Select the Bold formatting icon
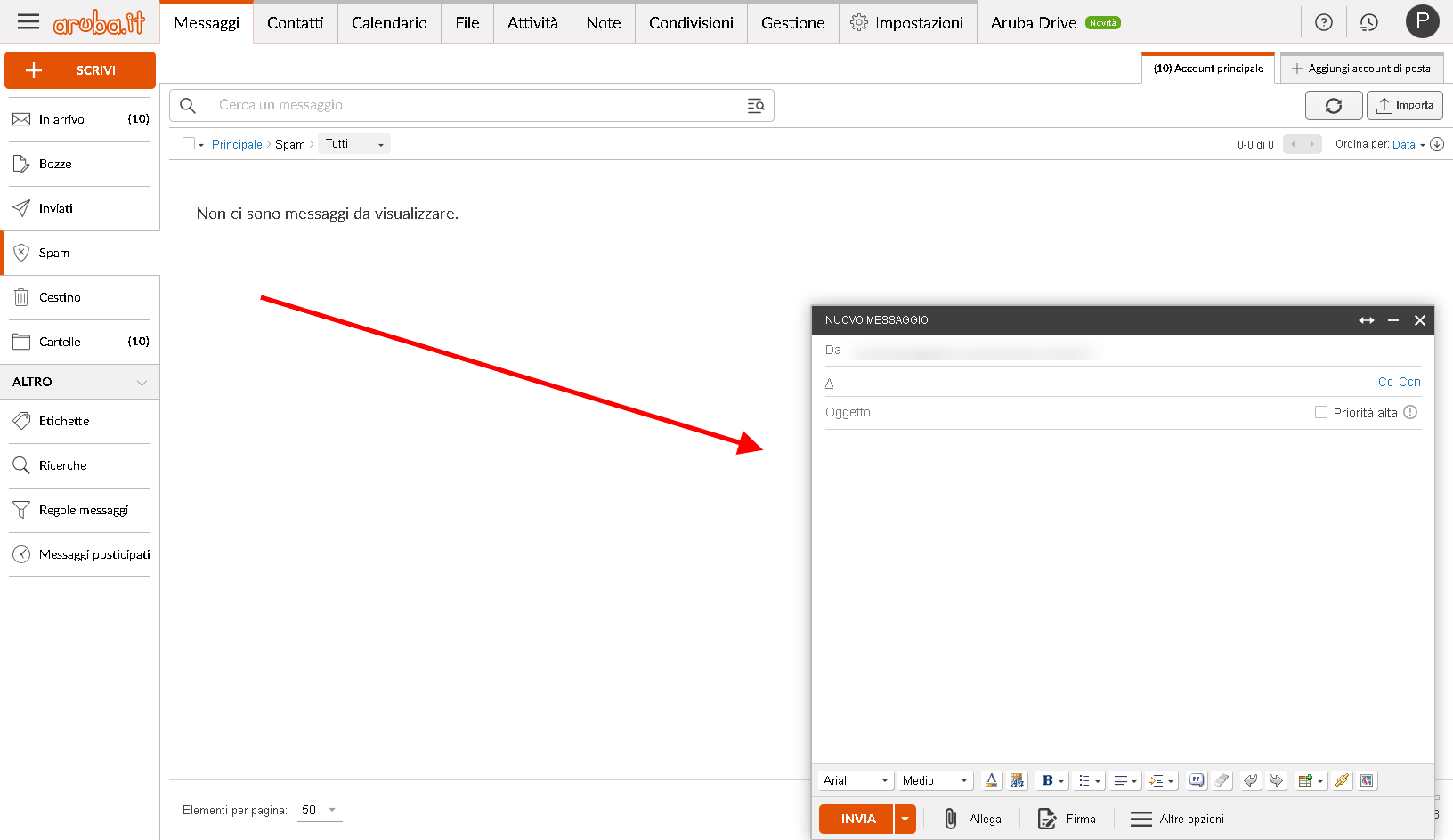Viewport: 1453px width, 840px height. (x=1048, y=780)
